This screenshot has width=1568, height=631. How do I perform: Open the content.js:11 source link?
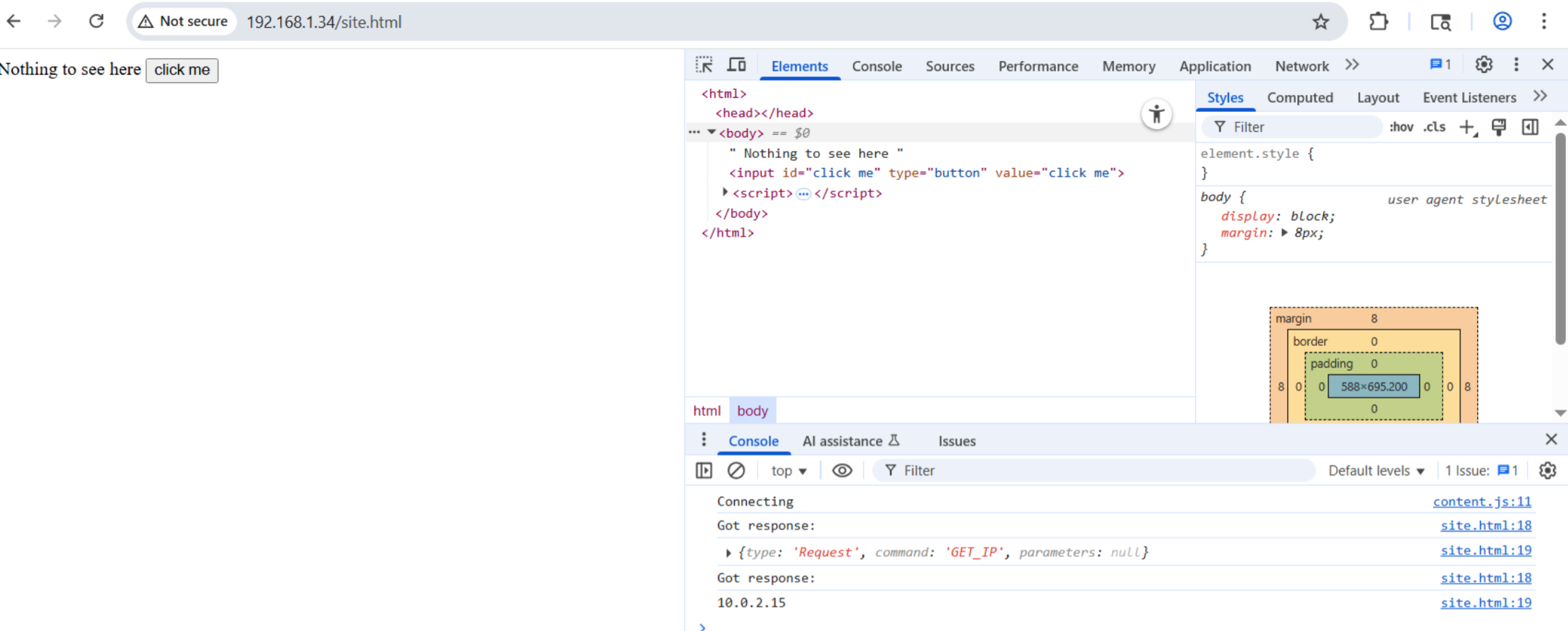pyautogui.click(x=1481, y=501)
